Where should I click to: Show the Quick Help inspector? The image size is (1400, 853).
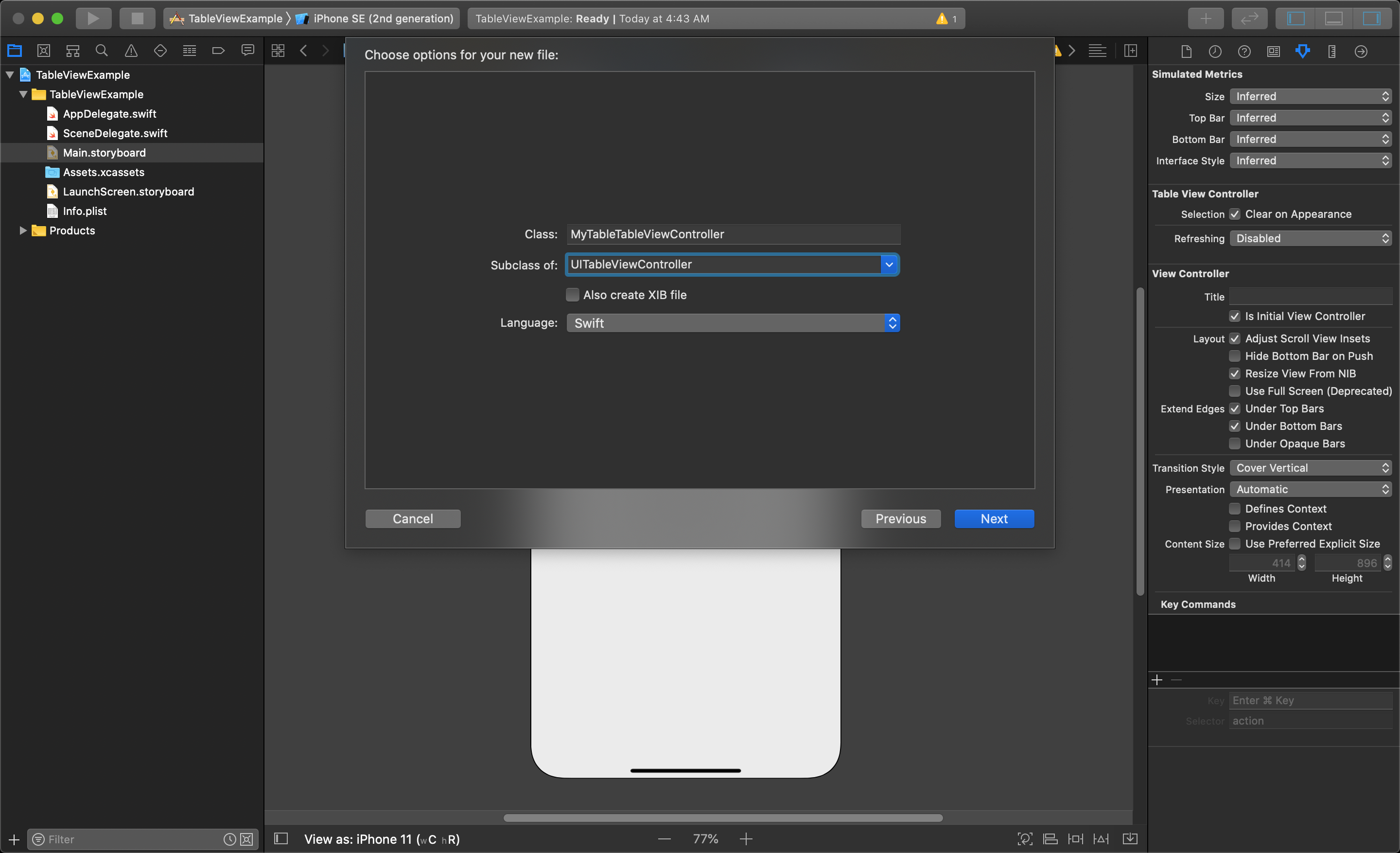coord(1244,52)
